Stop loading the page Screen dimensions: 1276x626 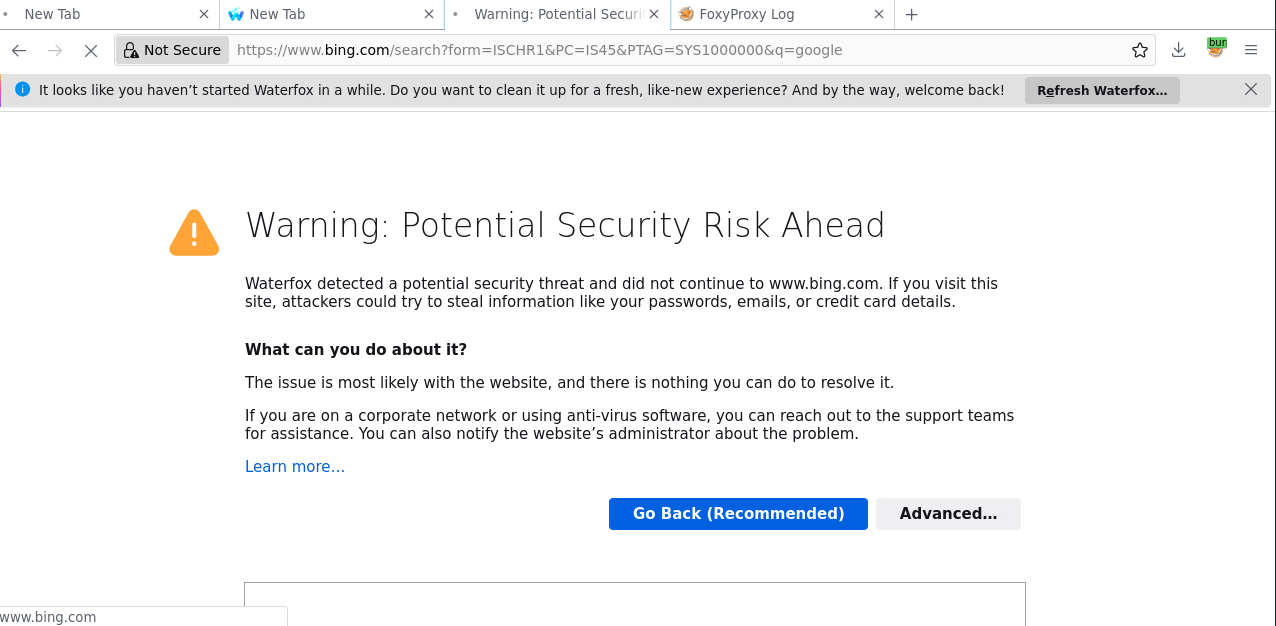(x=90, y=50)
